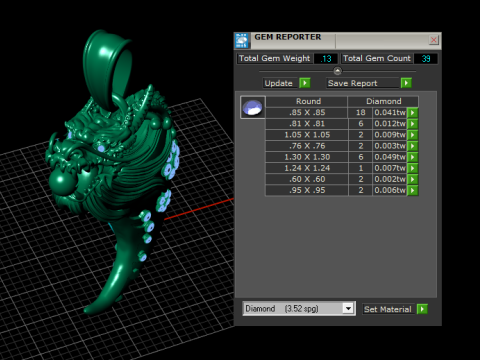Click the 0.049tw weight cell
The width and height of the screenshot is (480, 360).
390,157
